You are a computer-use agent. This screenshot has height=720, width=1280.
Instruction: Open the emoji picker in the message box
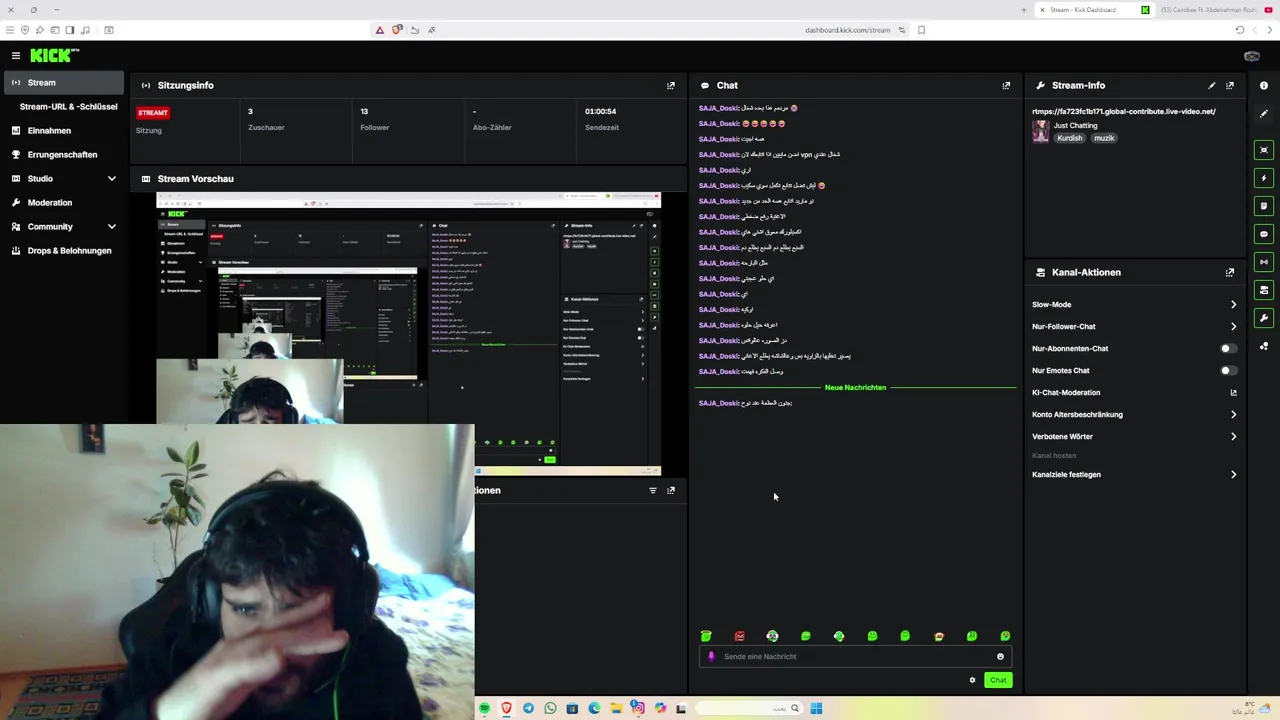[x=1000, y=657]
